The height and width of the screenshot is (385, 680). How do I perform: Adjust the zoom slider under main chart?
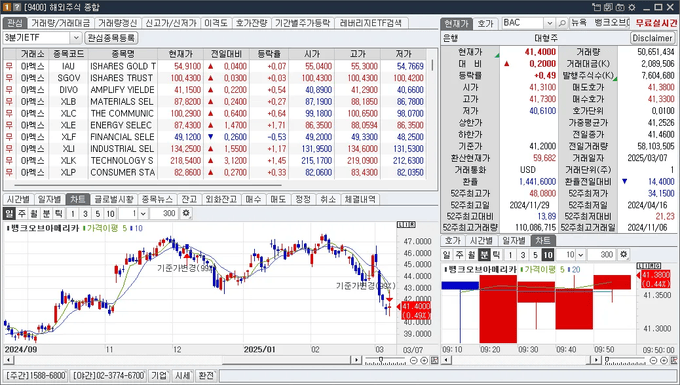click(381, 360)
